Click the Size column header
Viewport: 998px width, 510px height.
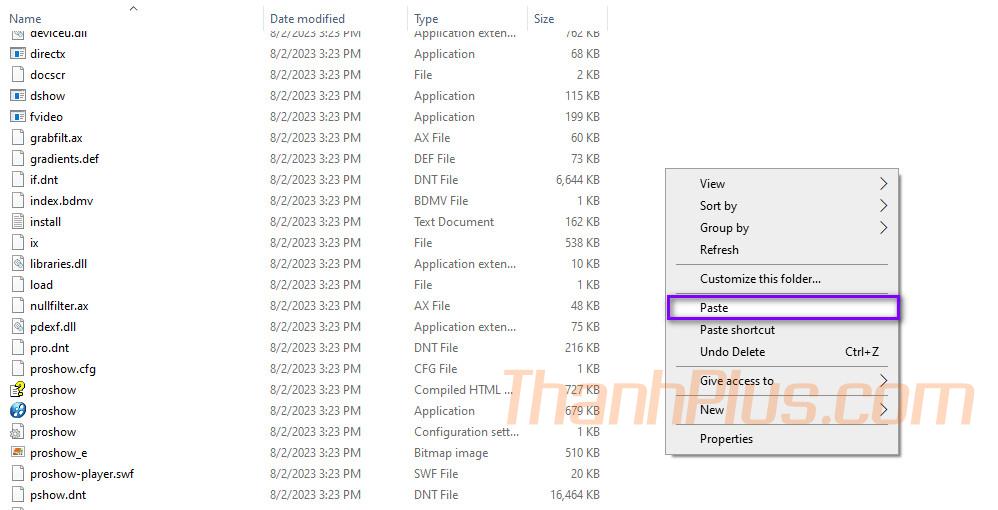coord(544,19)
